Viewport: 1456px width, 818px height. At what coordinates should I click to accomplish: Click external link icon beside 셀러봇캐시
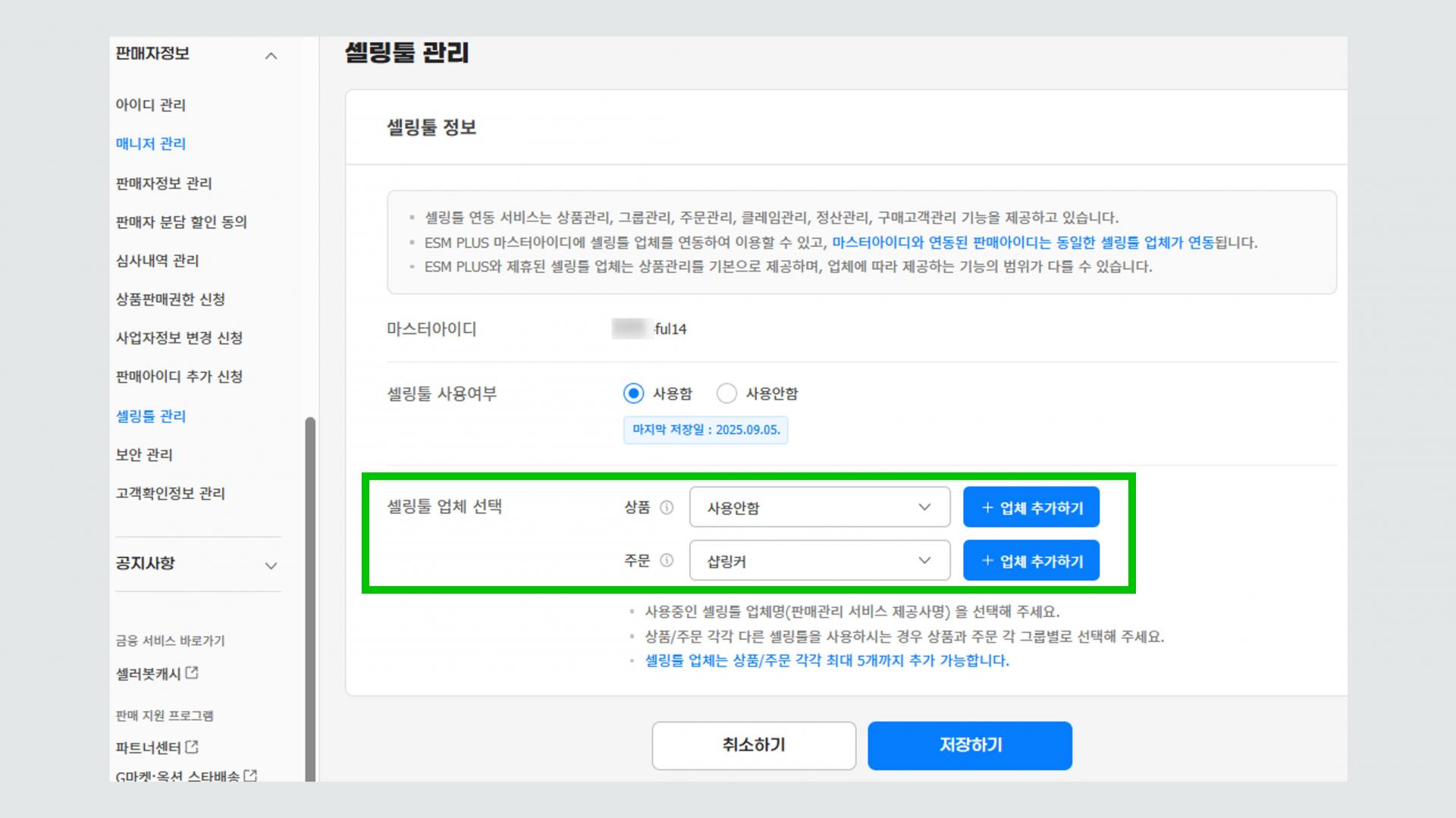pyautogui.click(x=192, y=672)
